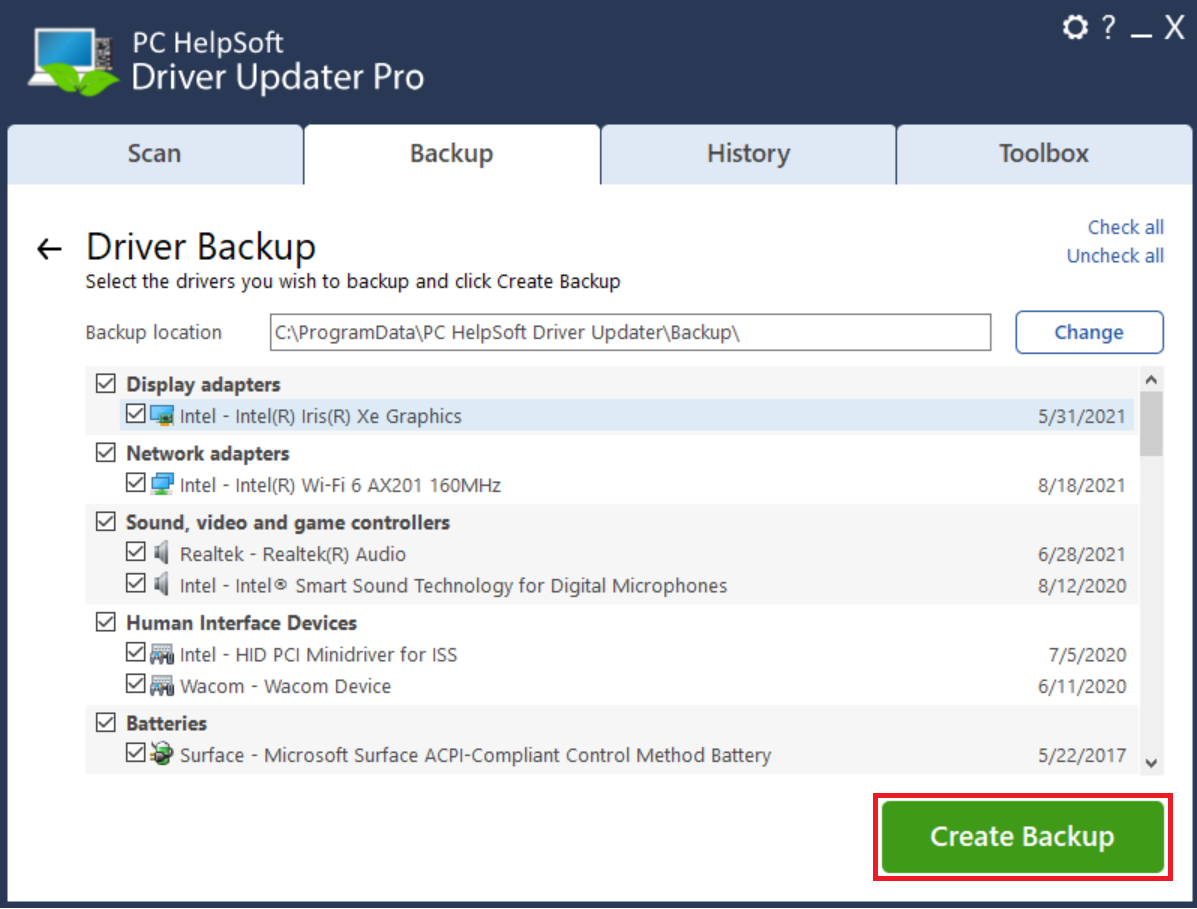Select the Backup tab
The height and width of the screenshot is (909, 1197).
tap(452, 154)
